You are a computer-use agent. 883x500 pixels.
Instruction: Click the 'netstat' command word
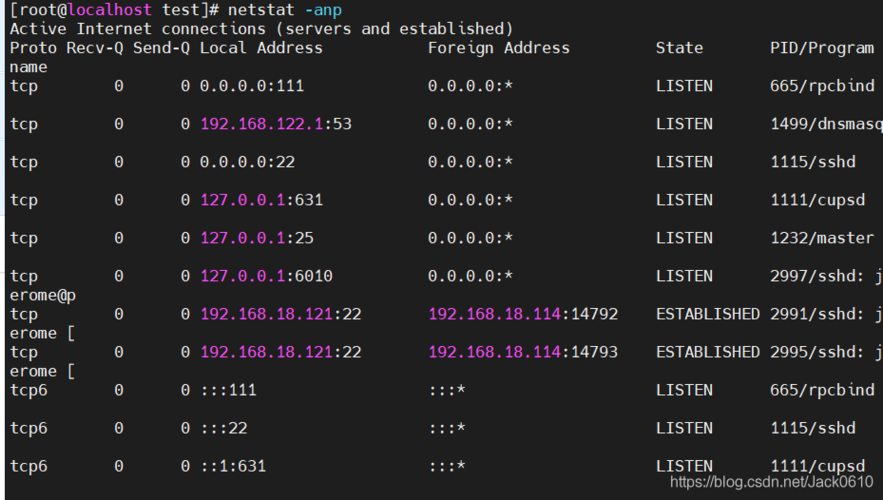coord(261,10)
